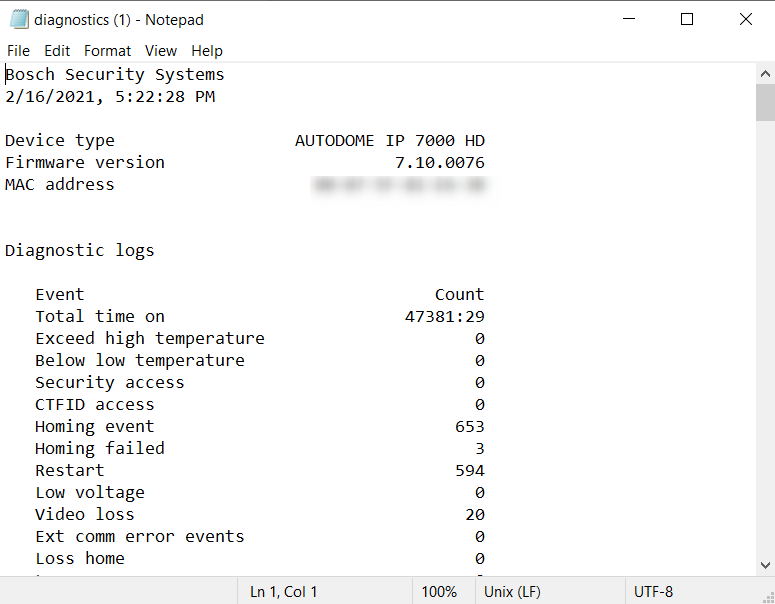
Task: Click the scroll-up arrow of the vertical scrollbar
Action: pyautogui.click(x=765, y=74)
